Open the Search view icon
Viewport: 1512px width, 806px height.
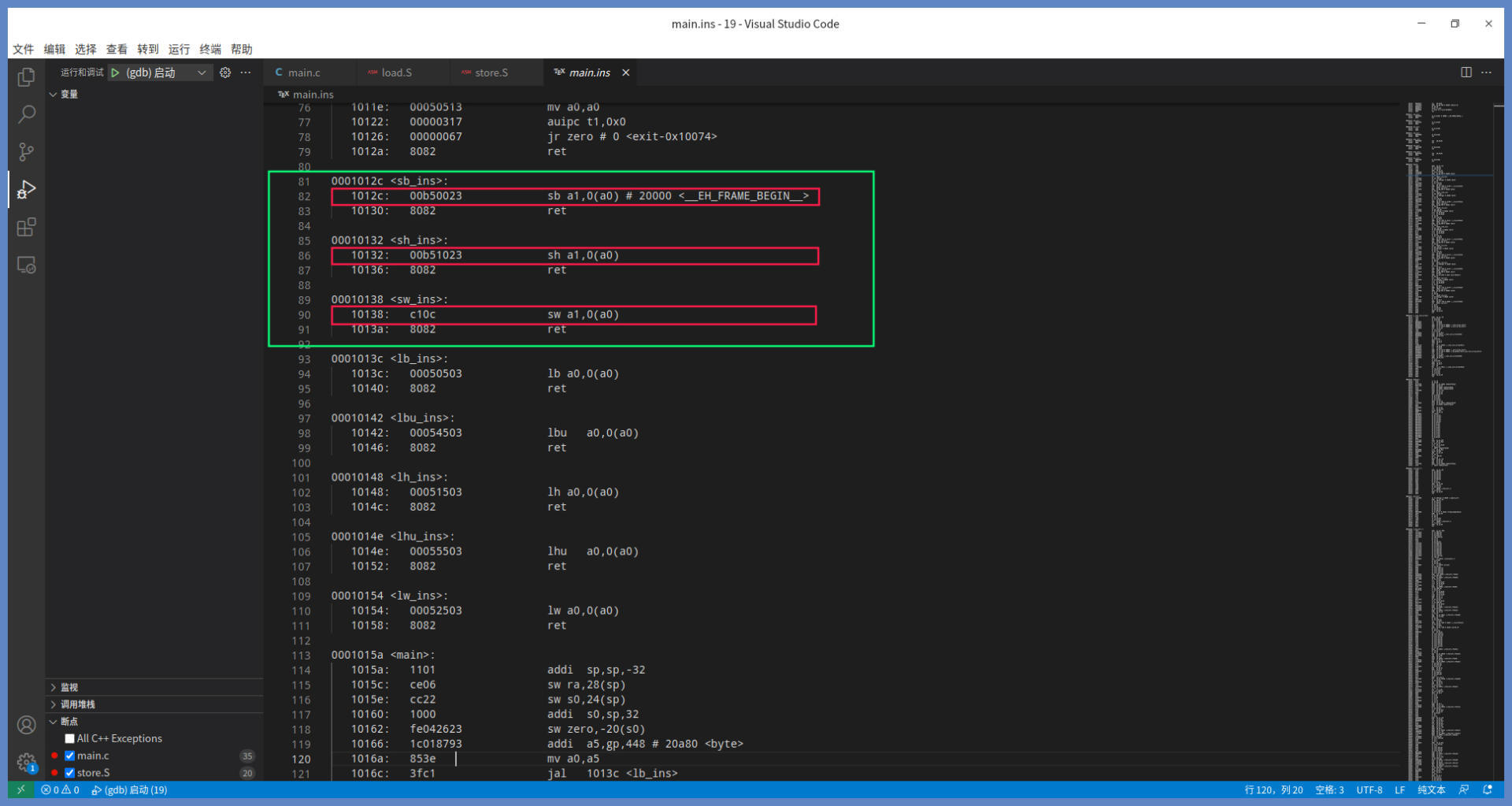(x=26, y=114)
